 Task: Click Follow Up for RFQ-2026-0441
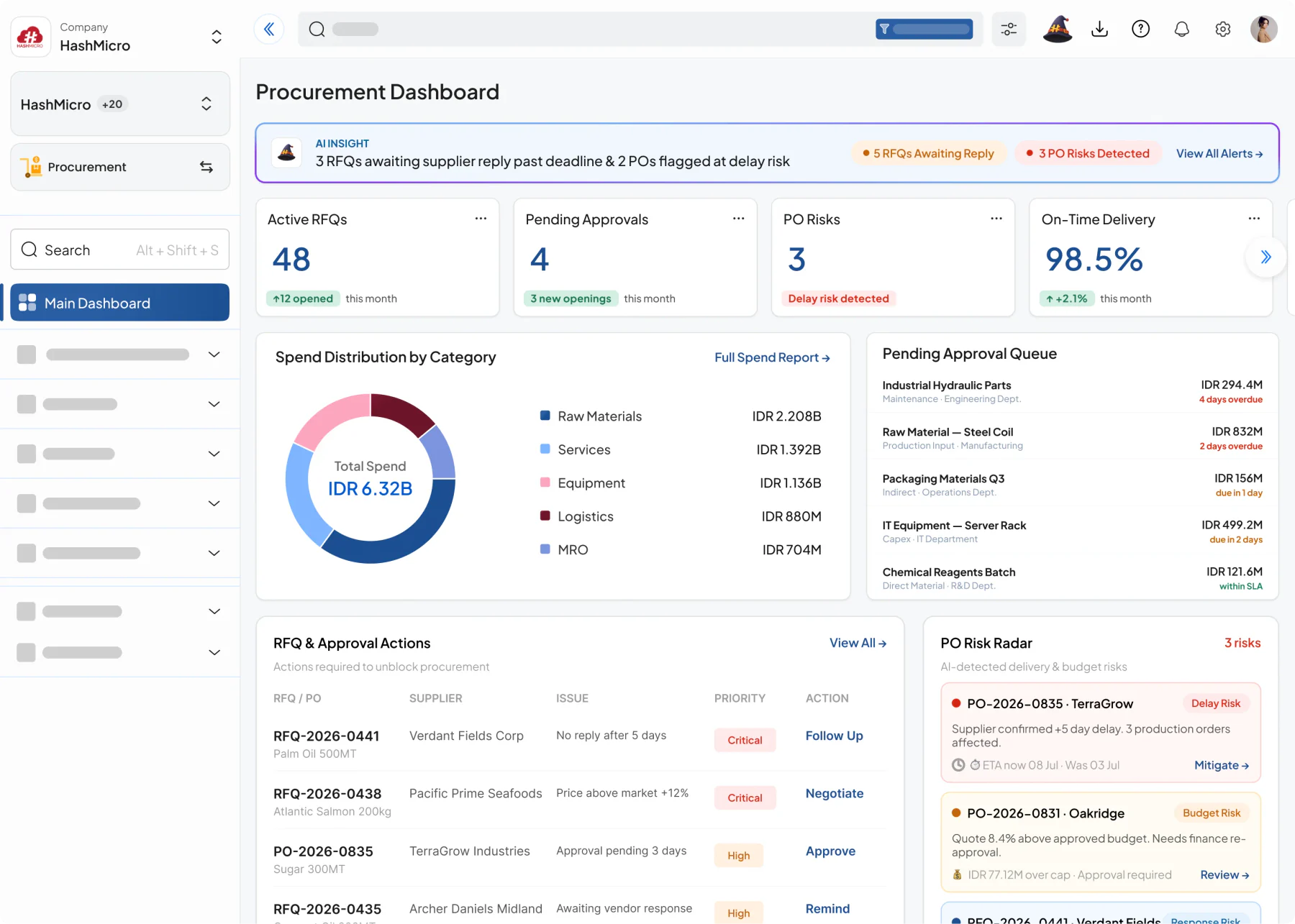[834, 736]
